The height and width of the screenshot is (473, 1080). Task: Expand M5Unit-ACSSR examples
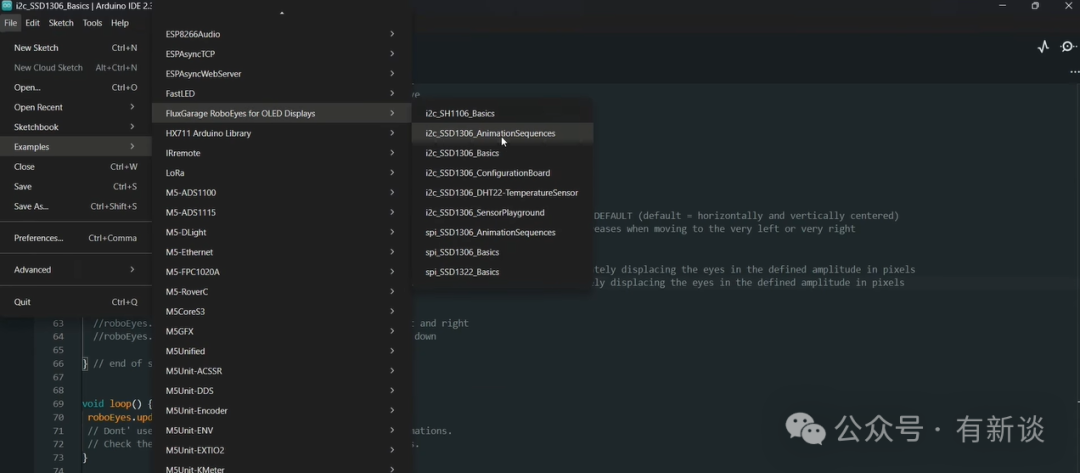pyautogui.click(x=282, y=371)
